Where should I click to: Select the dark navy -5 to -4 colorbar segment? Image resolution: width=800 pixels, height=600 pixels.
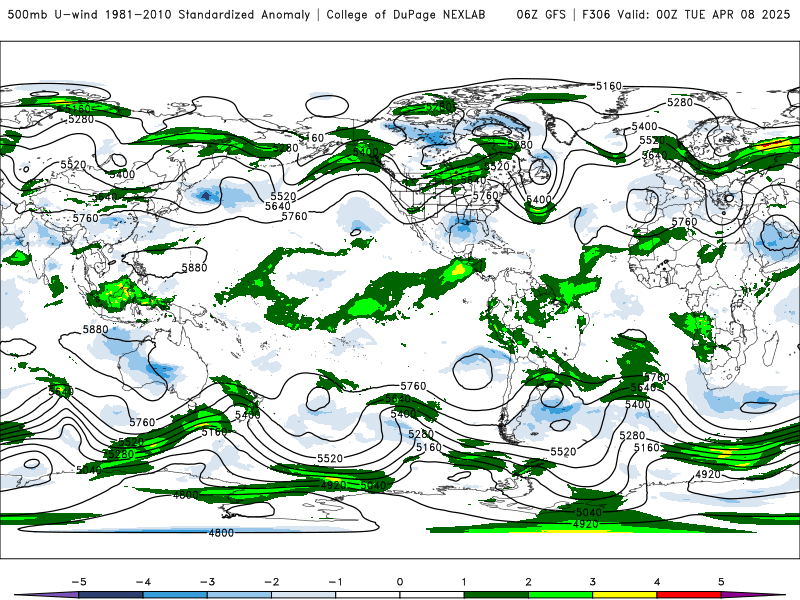(x=111, y=595)
